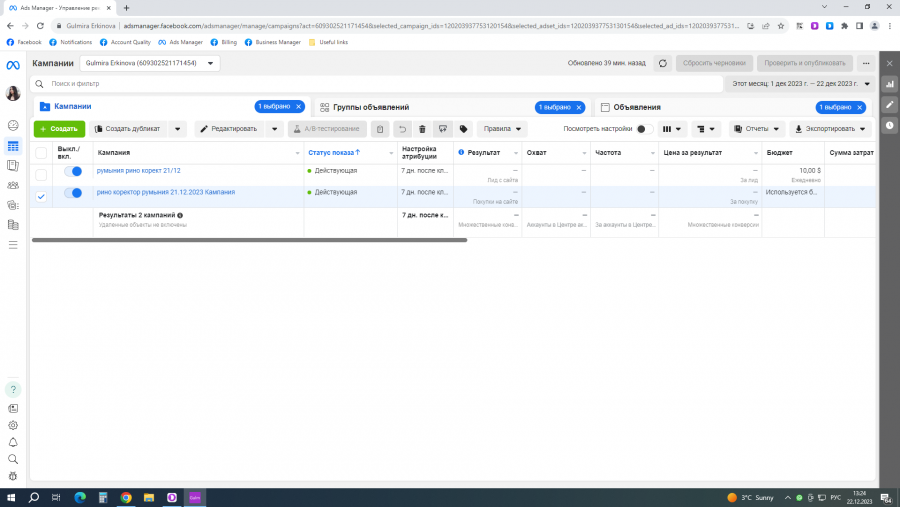Open the Billing bookmark
Viewport: 900px width, 507px height.
point(224,42)
